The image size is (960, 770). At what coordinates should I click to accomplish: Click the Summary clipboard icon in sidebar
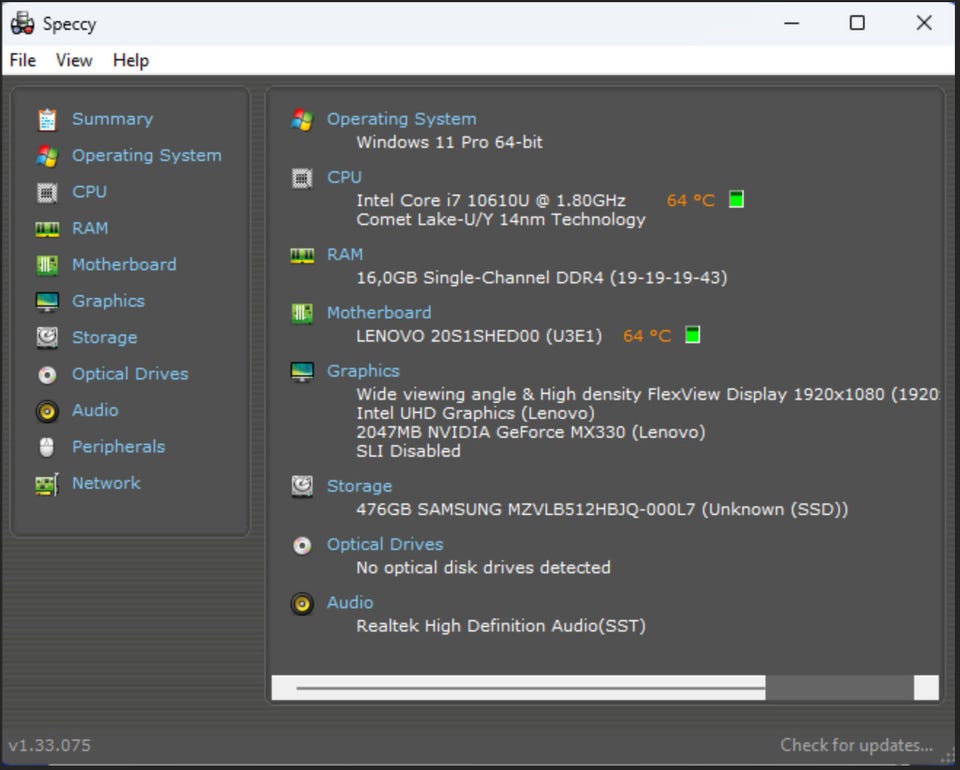click(47, 119)
